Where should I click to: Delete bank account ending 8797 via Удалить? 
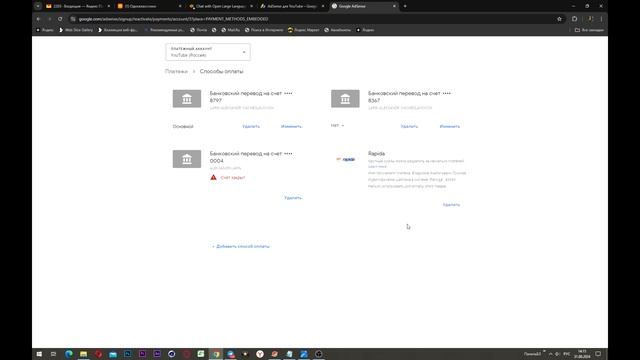(x=251, y=127)
